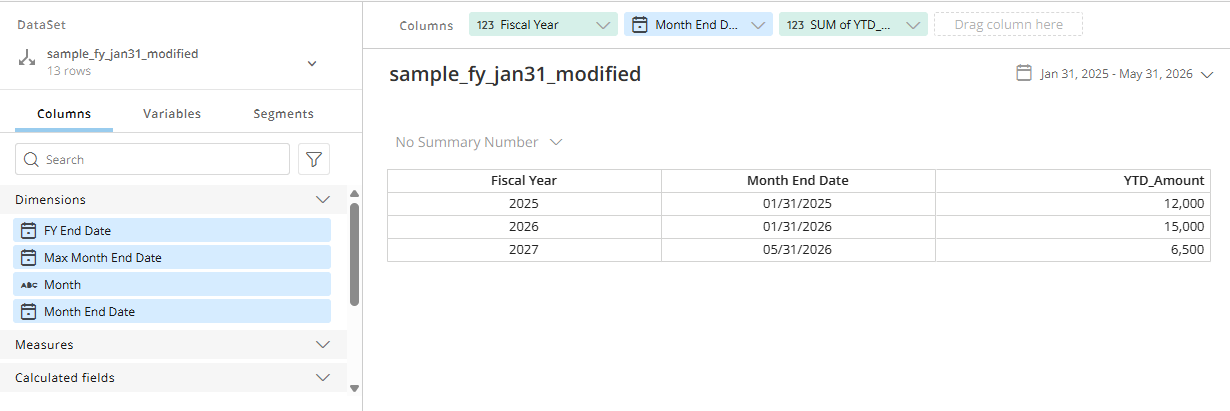Screen dimensions: 1230x411
Task: Click the calendar icon on Month End Date pill
Action: [x=640, y=25]
